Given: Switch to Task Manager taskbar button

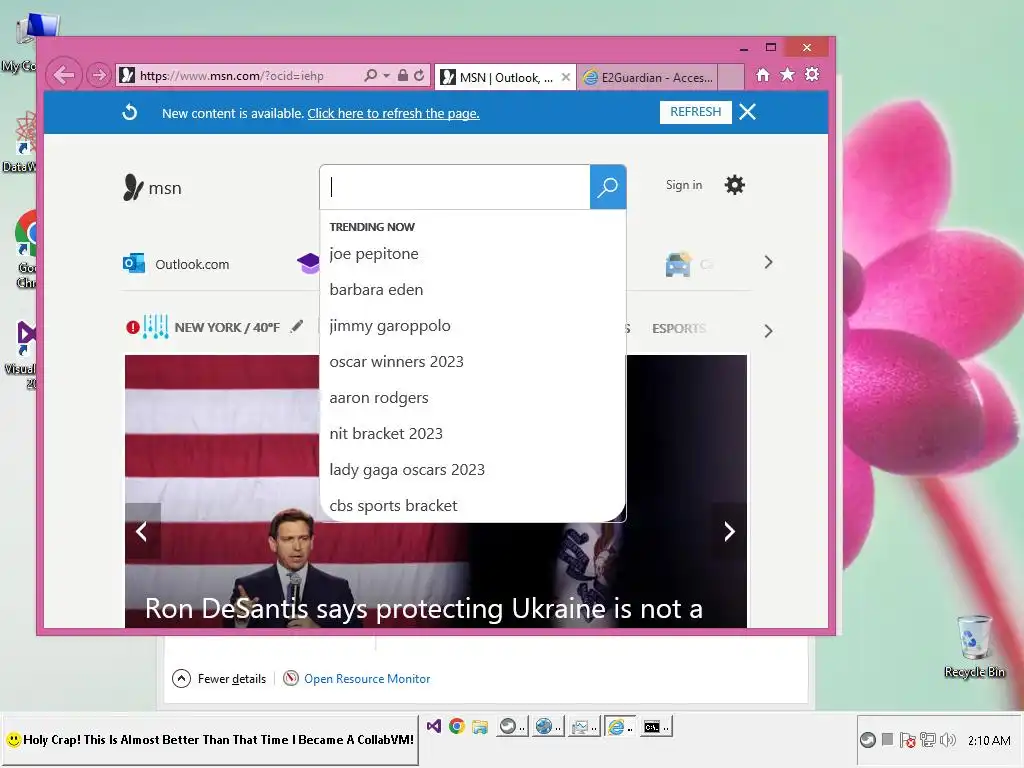Looking at the screenshot, I should coord(583,726).
